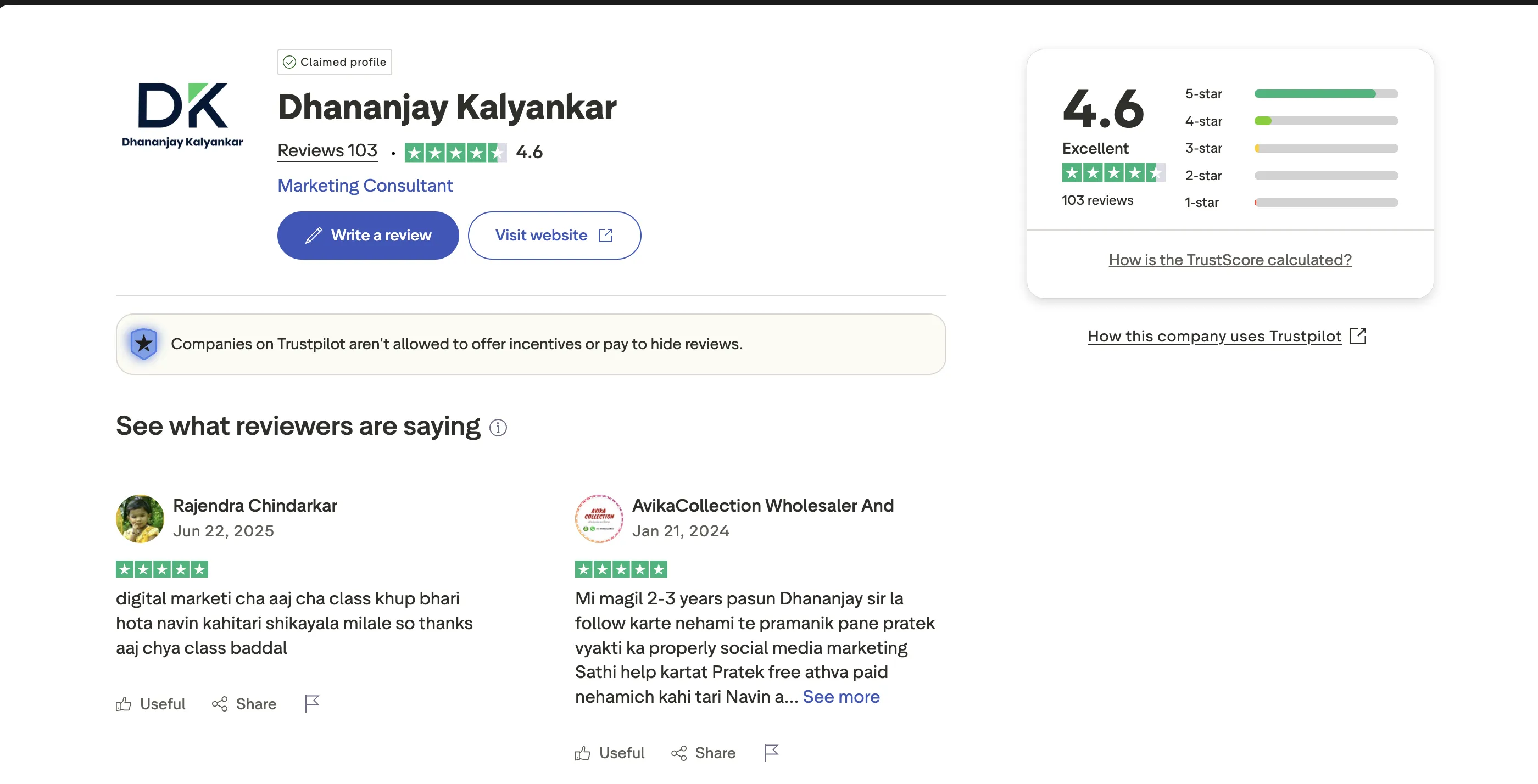This screenshot has width=1538, height=784.
Task: Open Rajendra Chindarkar's profile picture
Action: (140, 518)
